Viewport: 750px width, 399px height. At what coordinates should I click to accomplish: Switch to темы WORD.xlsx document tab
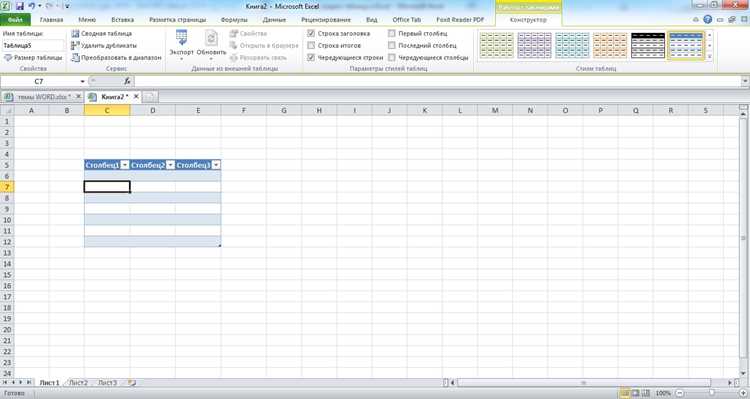pos(43,97)
